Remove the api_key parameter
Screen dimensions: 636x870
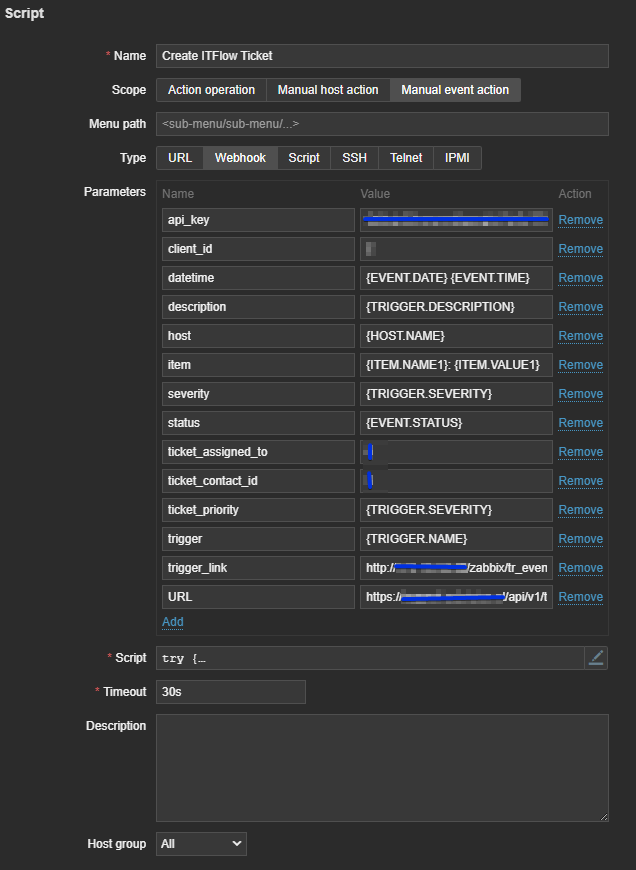tap(581, 220)
